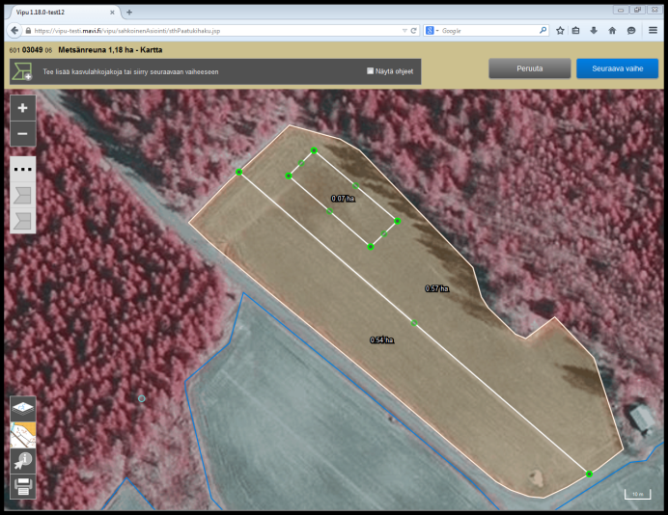Enable the Näytä ohjeet checkbox
Screen dimensions: 668x515
371,72
